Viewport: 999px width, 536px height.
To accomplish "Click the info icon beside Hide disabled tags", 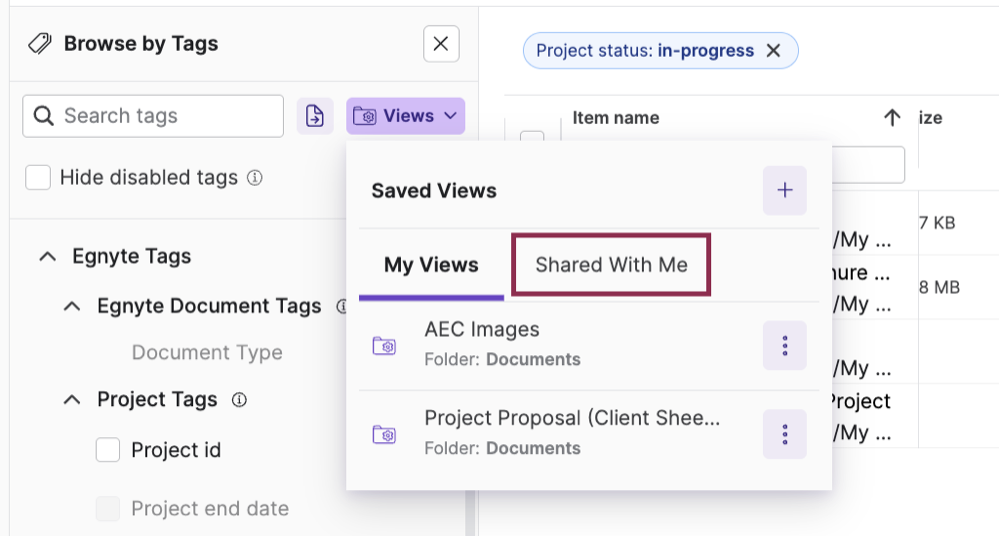I will pos(255,178).
